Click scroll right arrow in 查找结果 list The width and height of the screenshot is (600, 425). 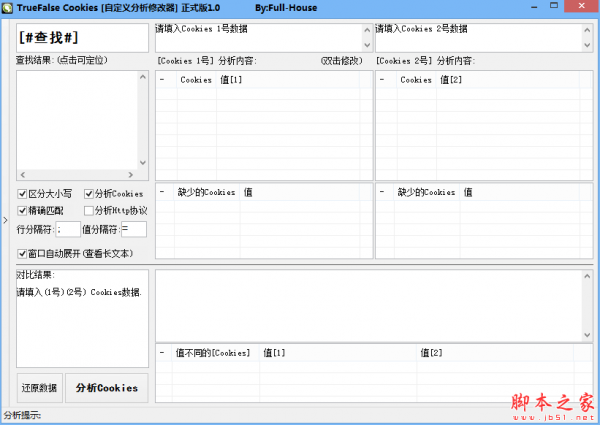pyautogui.click(x=131, y=175)
